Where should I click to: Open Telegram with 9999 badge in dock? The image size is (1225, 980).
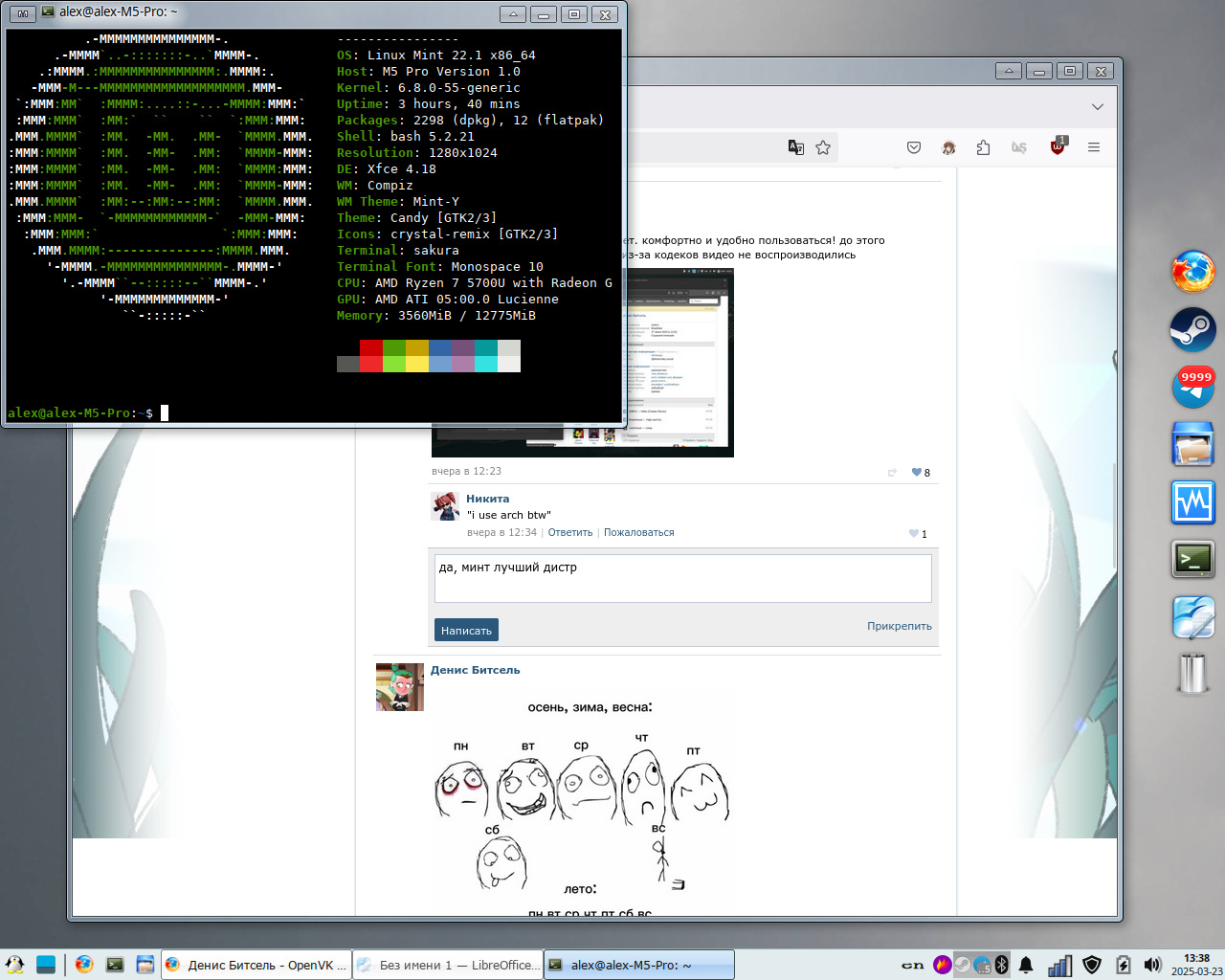pyautogui.click(x=1192, y=387)
